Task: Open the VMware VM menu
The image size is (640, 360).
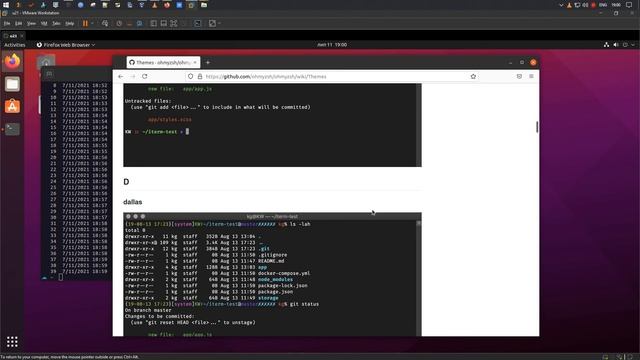Action: click(x=44, y=23)
